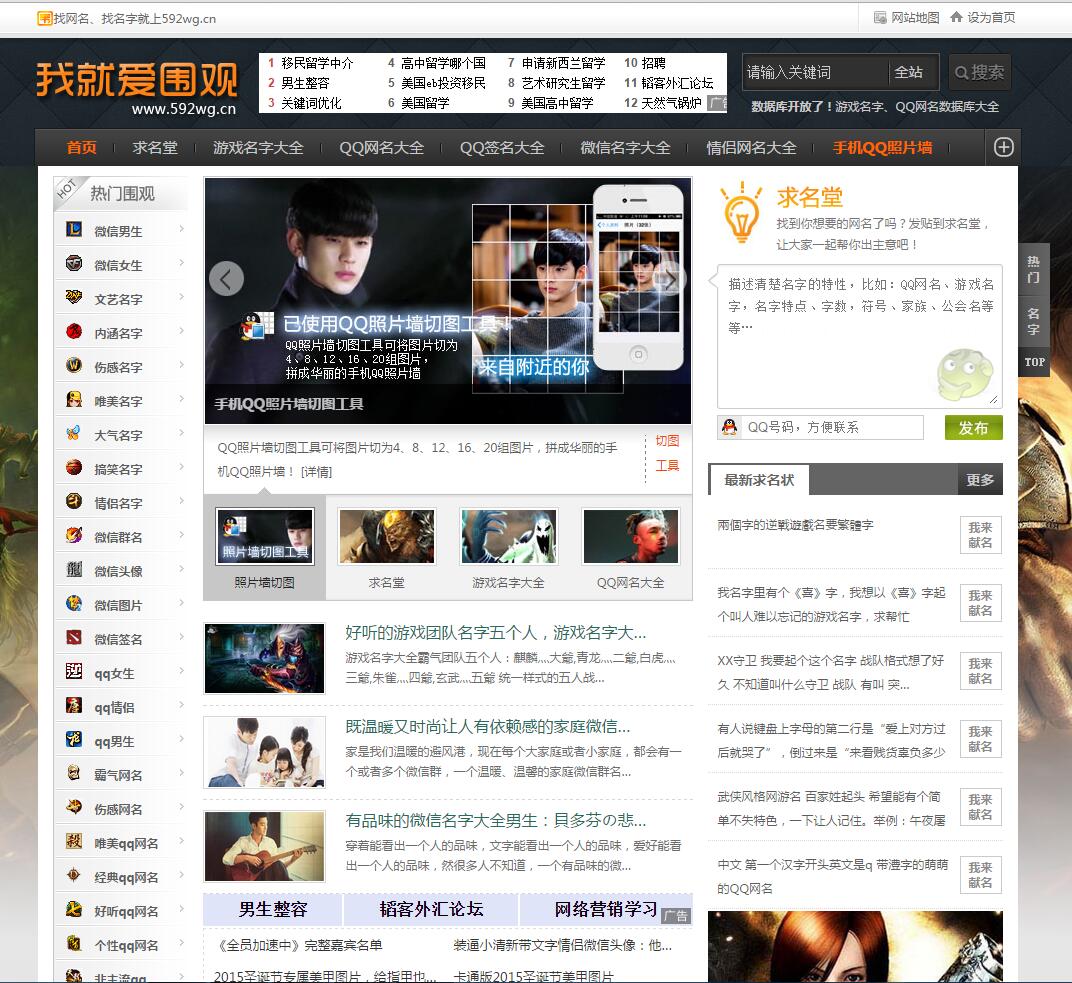Click the 伤感网名 sidebar icon
The width and height of the screenshot is (1072, 983).
[74, 807]
